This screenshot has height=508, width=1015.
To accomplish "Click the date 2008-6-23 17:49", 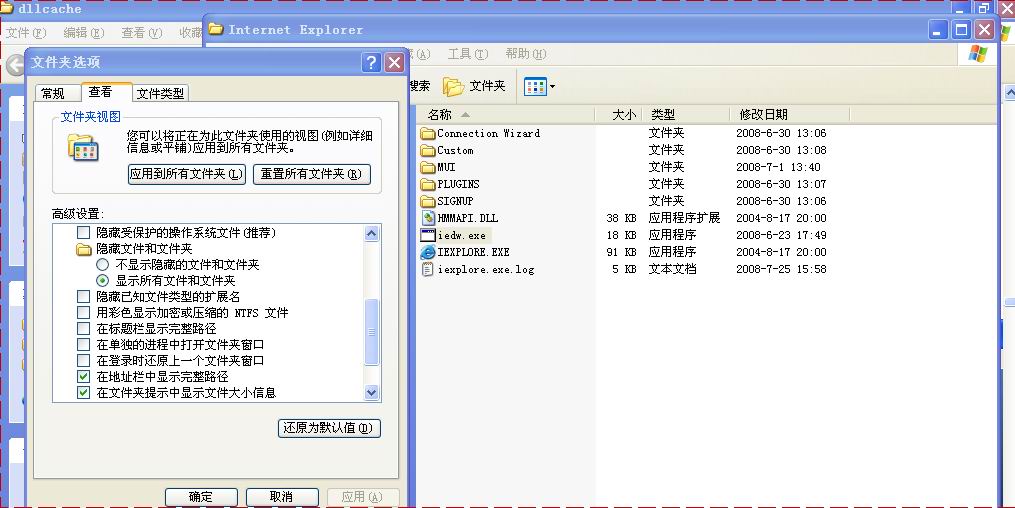I will (x=781, y=235).
